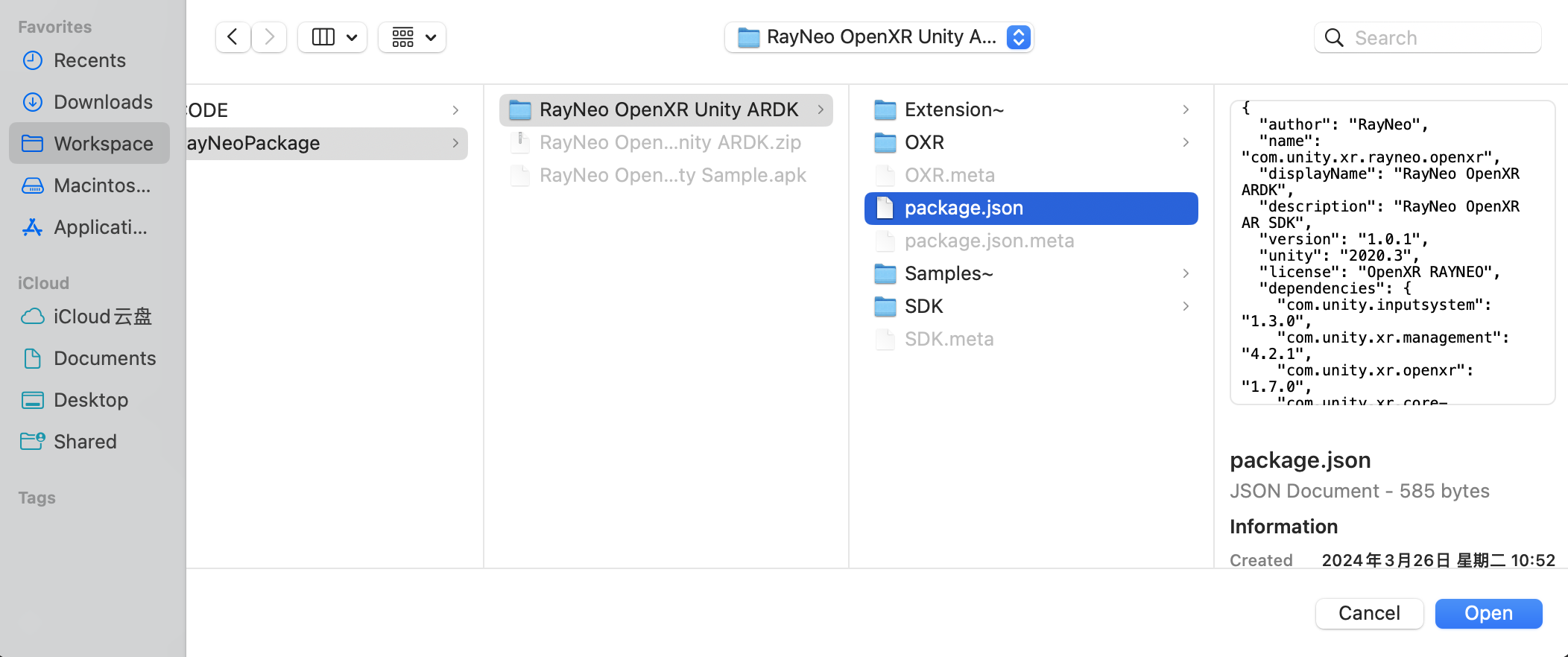The width and height of the screenshot is (1568, 657).
Task: Click the column view icon
Action: pos(323,37)
